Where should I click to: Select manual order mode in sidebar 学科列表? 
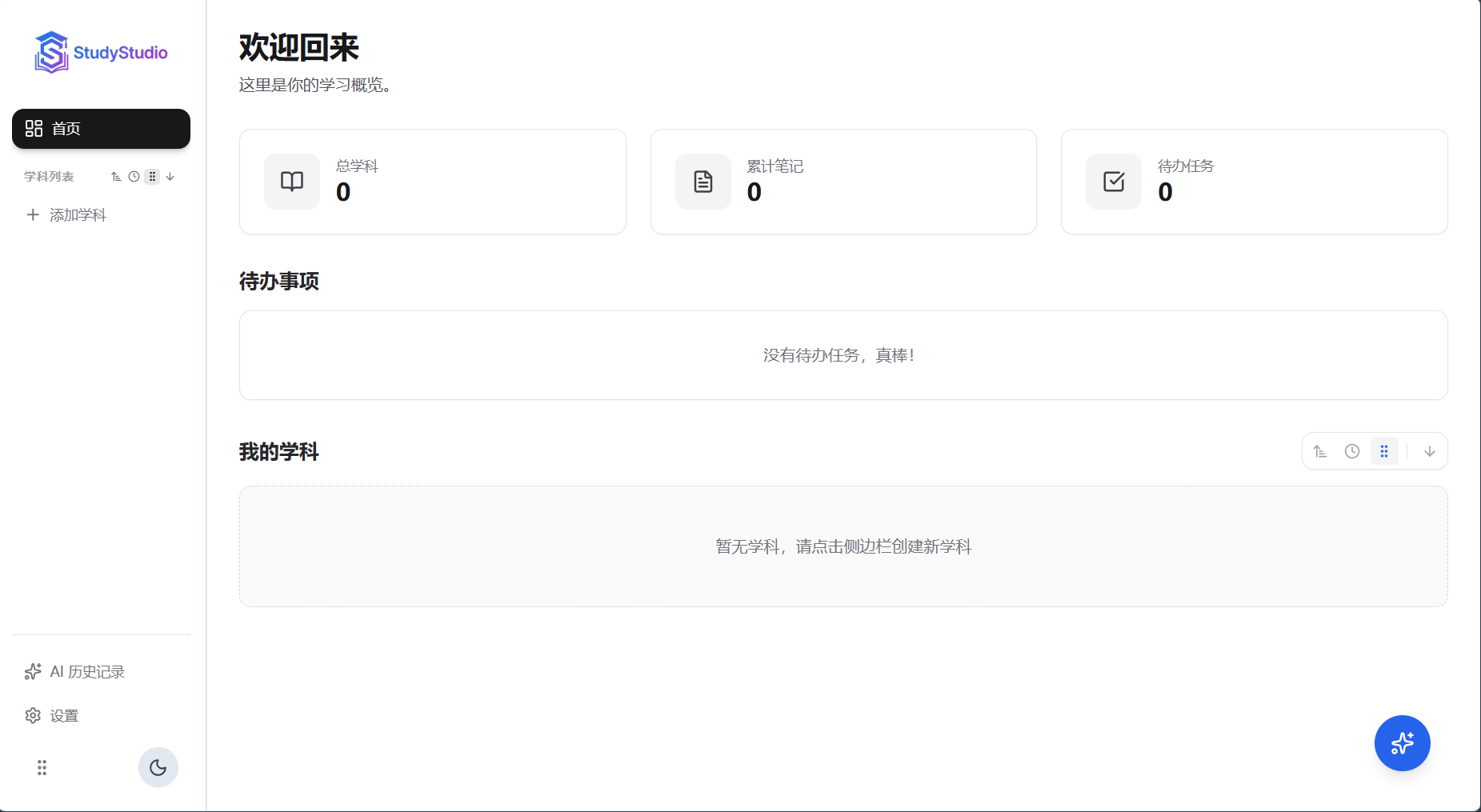(x=152, y=177)
